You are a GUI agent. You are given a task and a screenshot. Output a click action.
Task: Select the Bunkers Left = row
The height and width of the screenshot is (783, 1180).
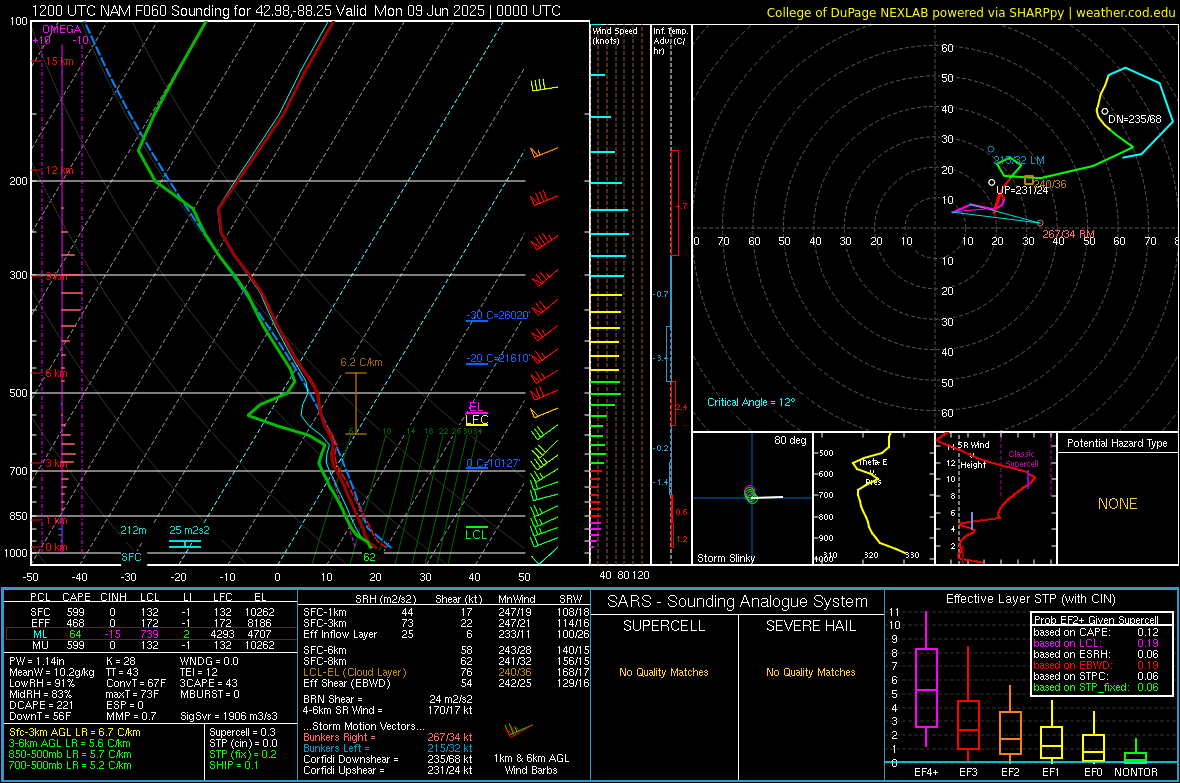(x=388, y=748)
